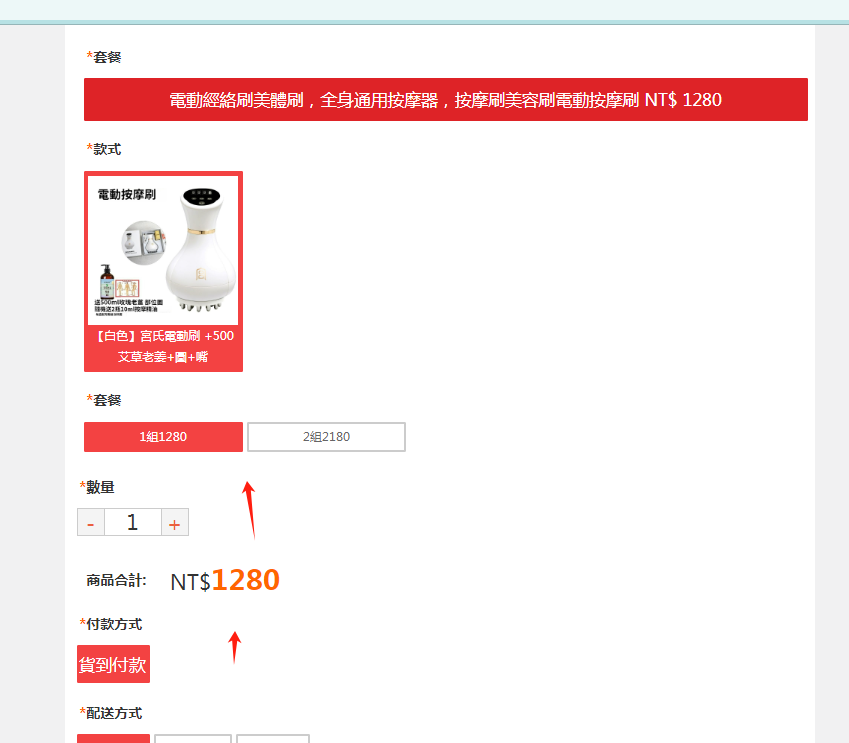Choose the 【白色】宮氏電動刷 style caption
The image size is (849, 743).
pyautogui.click(x=164, y=347)
